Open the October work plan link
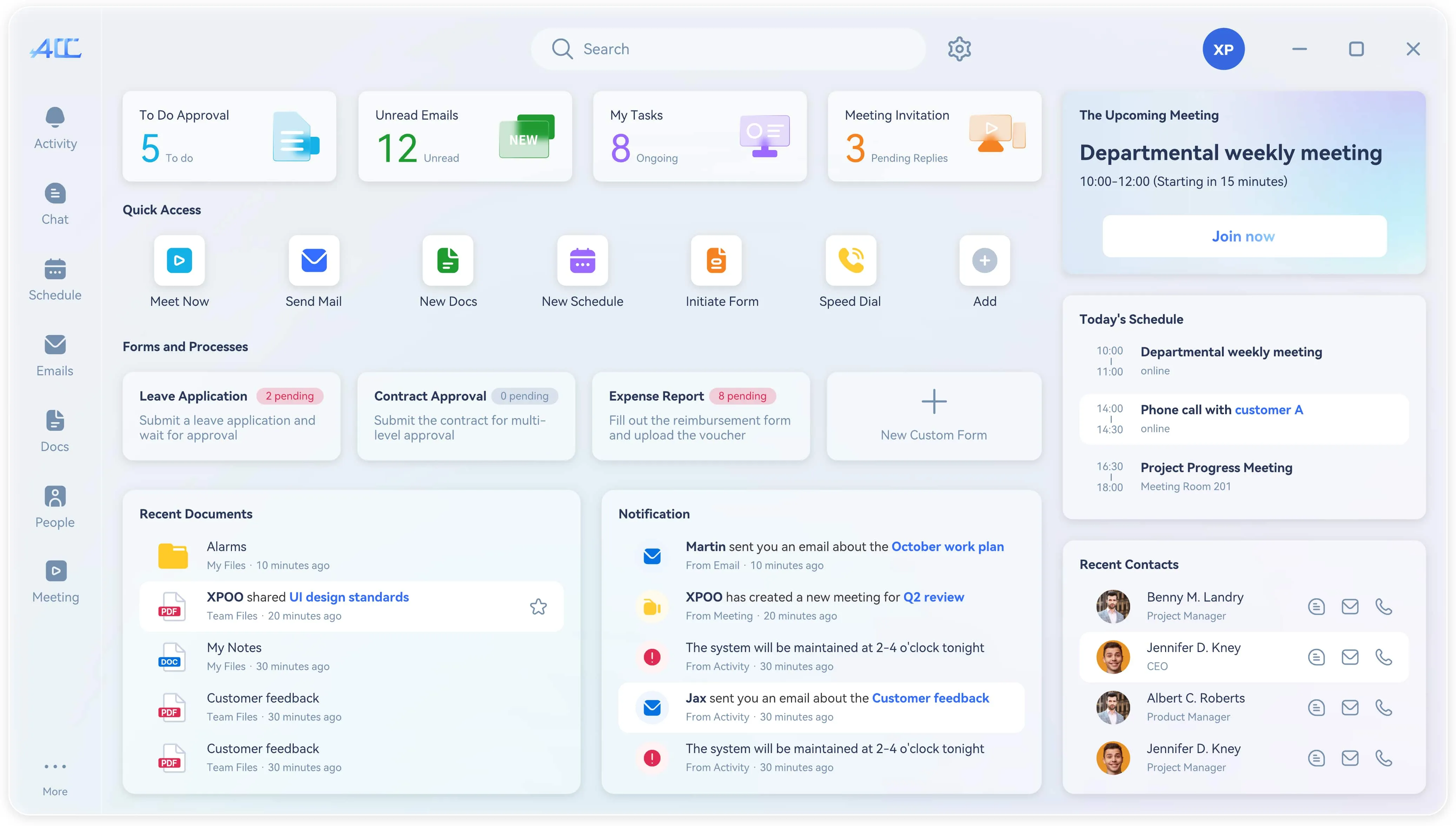 click(947, 546)
